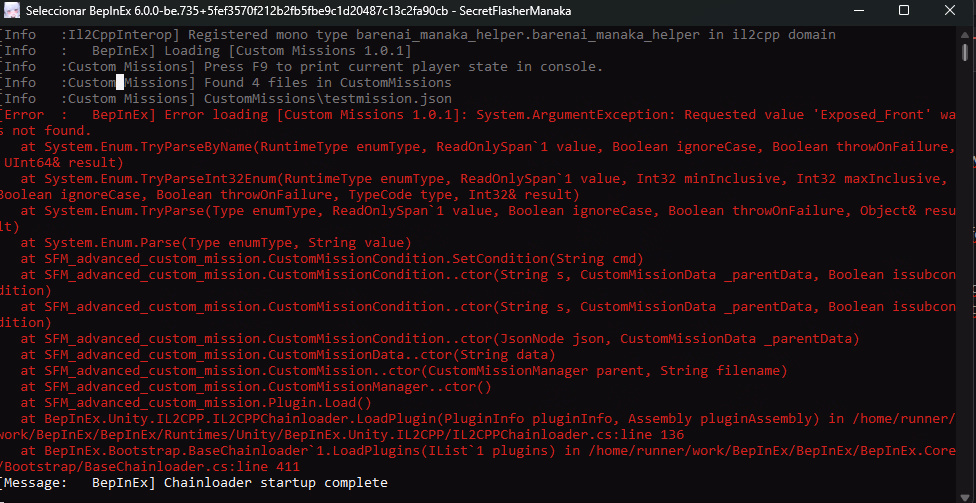976x503 pixels.
Task: Click the white selection block in 'Custom Missions'
Action: coord(120,83)
